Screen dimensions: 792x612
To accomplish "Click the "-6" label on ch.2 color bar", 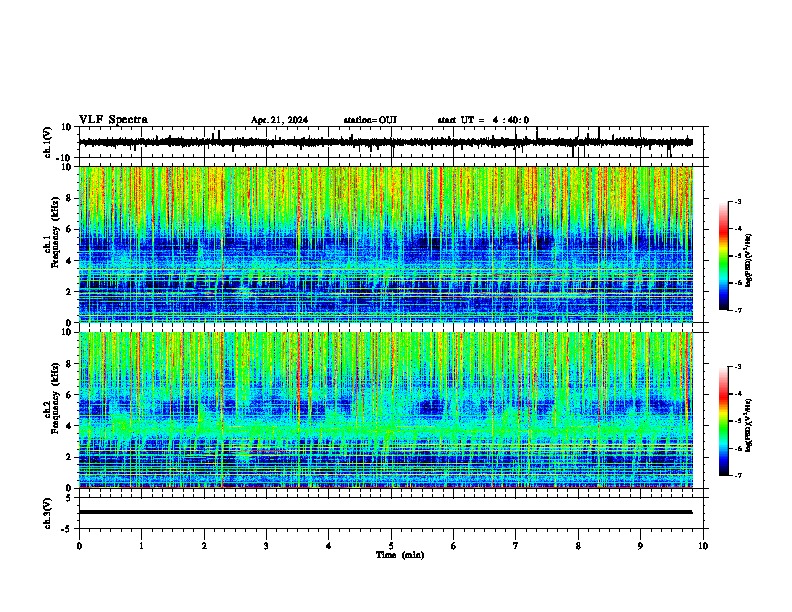I will (x=737, y=448).
